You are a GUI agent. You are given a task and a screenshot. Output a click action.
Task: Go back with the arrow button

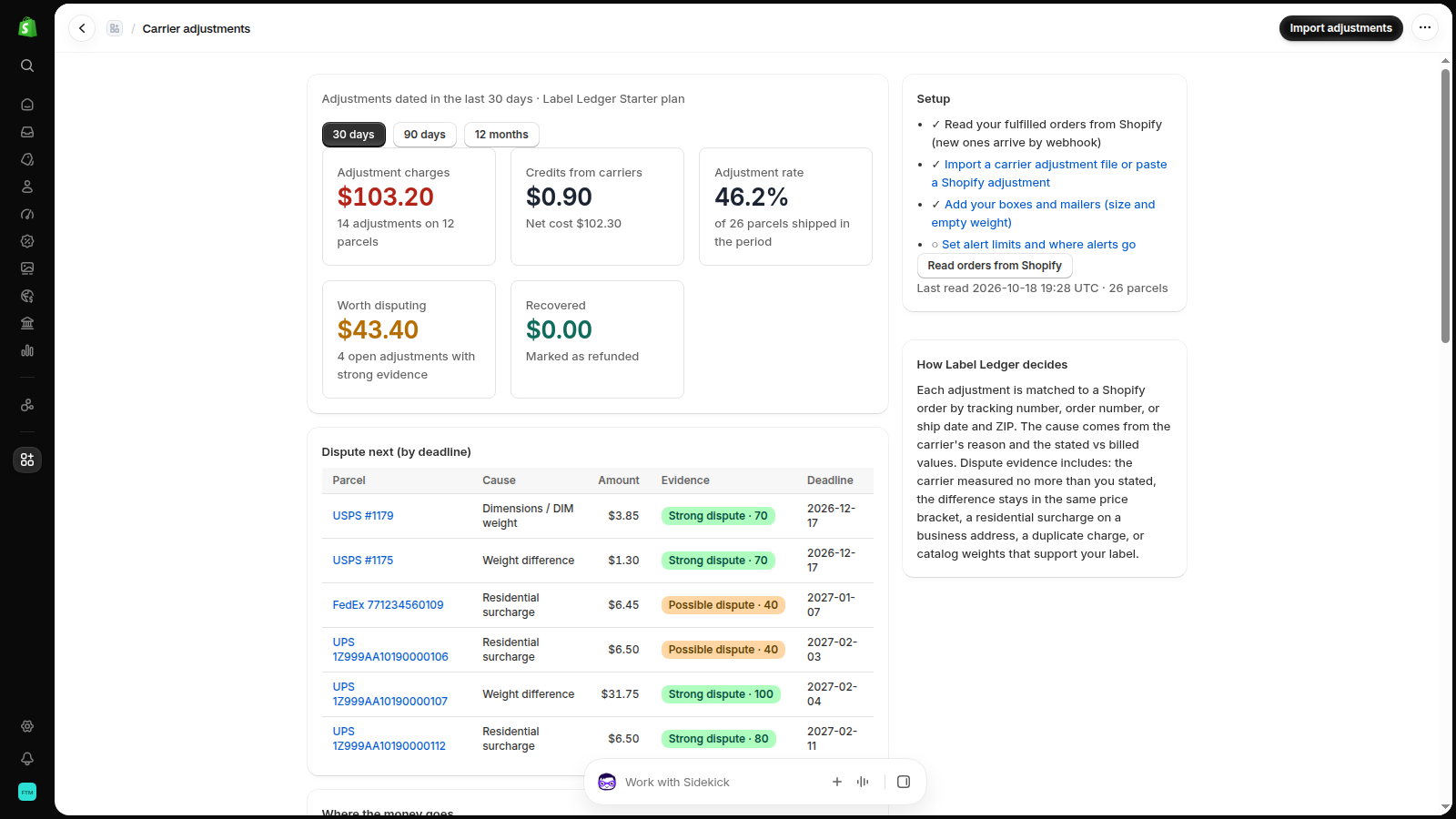[x=82, y=28]
